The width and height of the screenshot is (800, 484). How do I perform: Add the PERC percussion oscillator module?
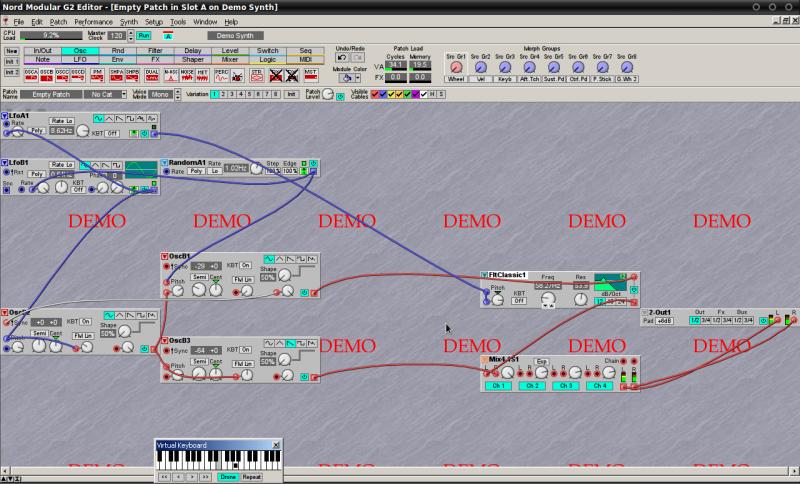[221, 75]
